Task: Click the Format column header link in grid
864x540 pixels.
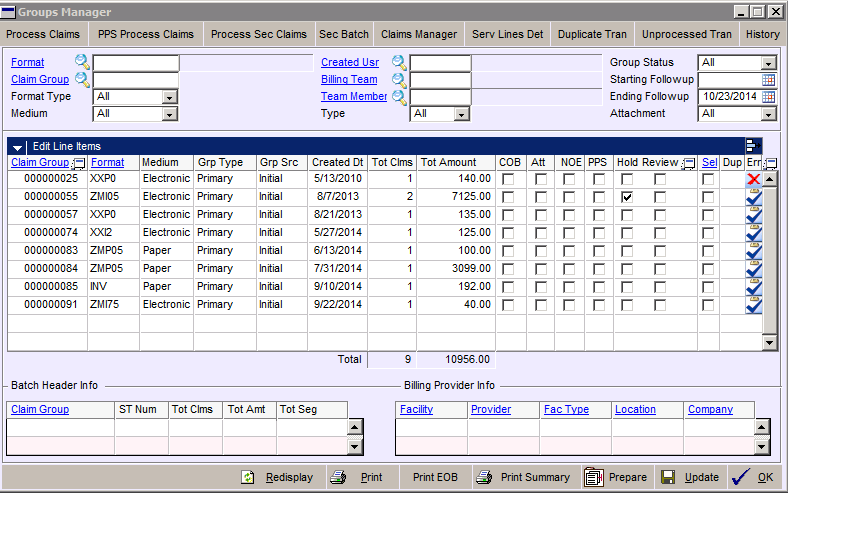Action: [107, 163]
